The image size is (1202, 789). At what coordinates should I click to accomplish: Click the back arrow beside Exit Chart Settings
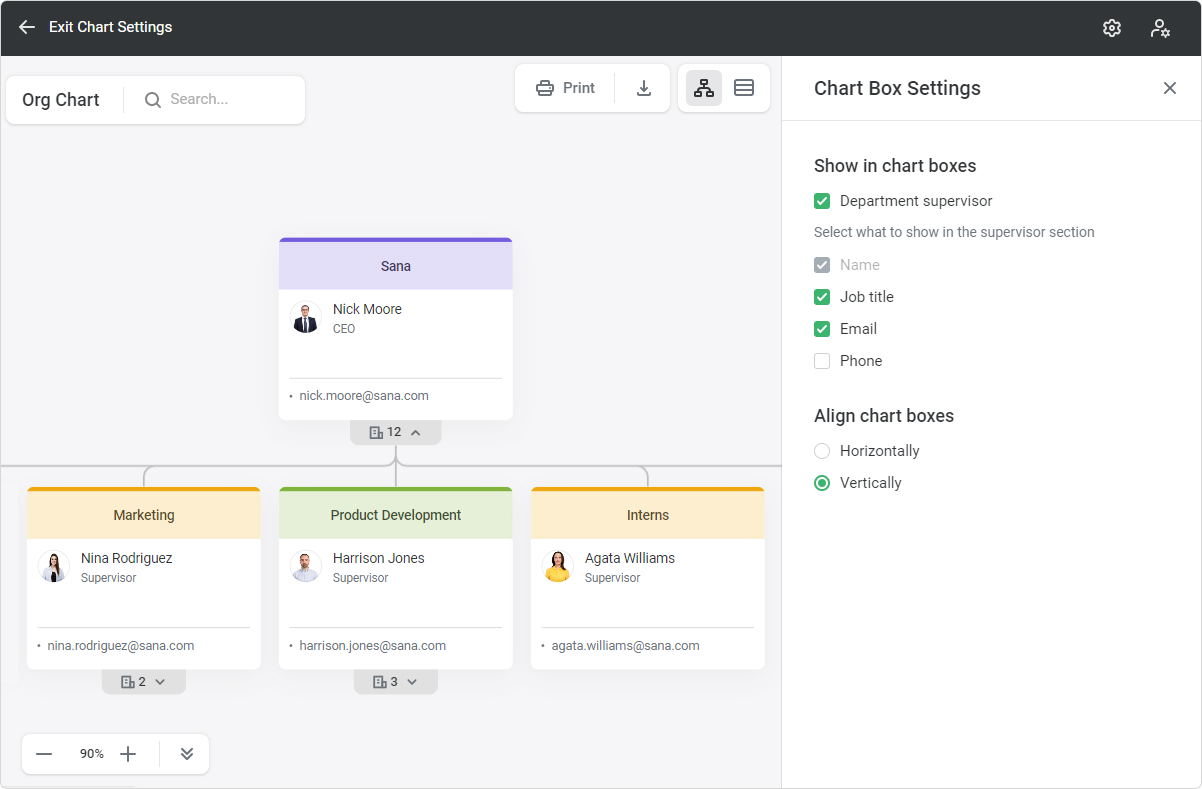click(x=25, y=27)
